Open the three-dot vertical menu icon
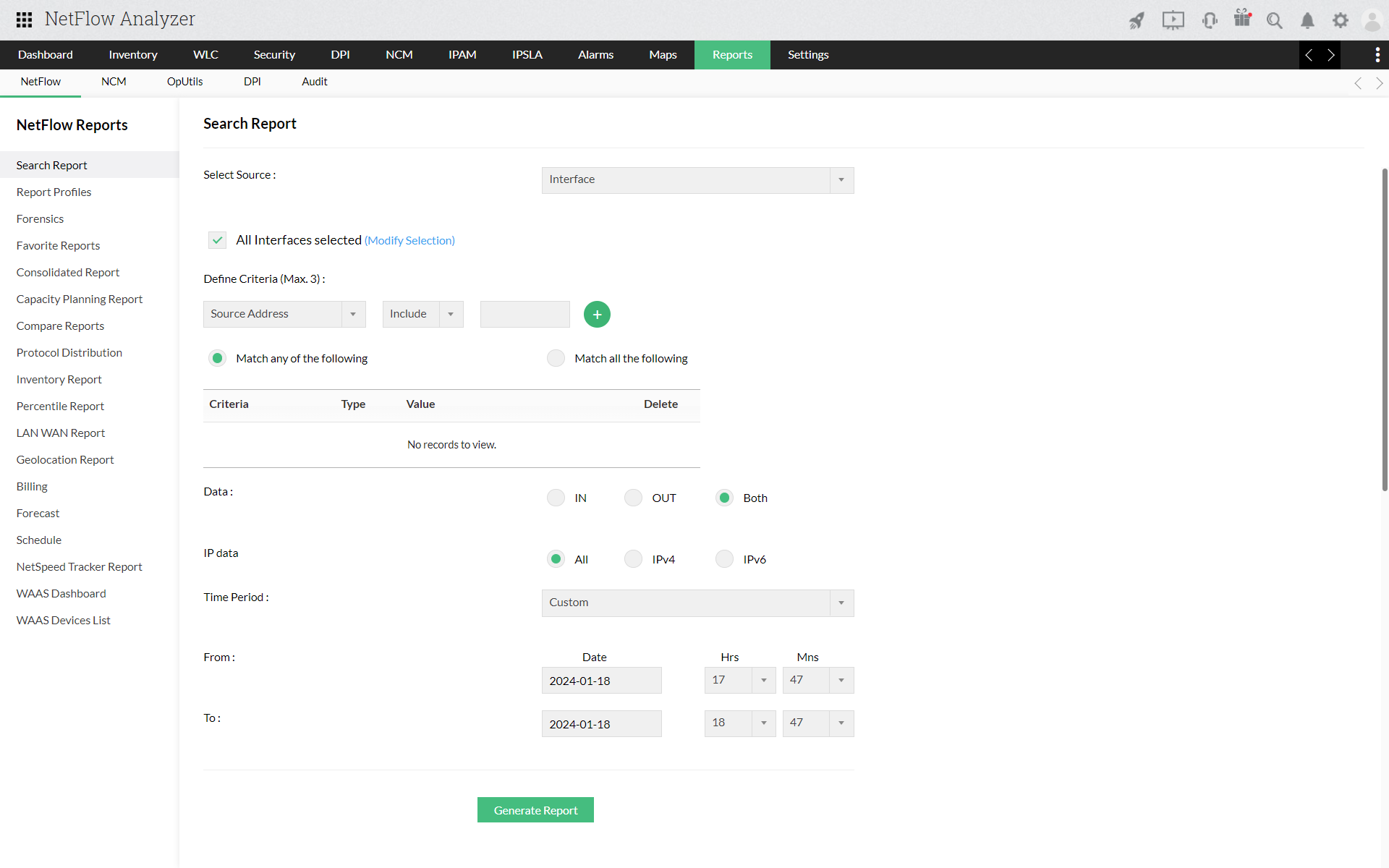 pos(1377,55)
